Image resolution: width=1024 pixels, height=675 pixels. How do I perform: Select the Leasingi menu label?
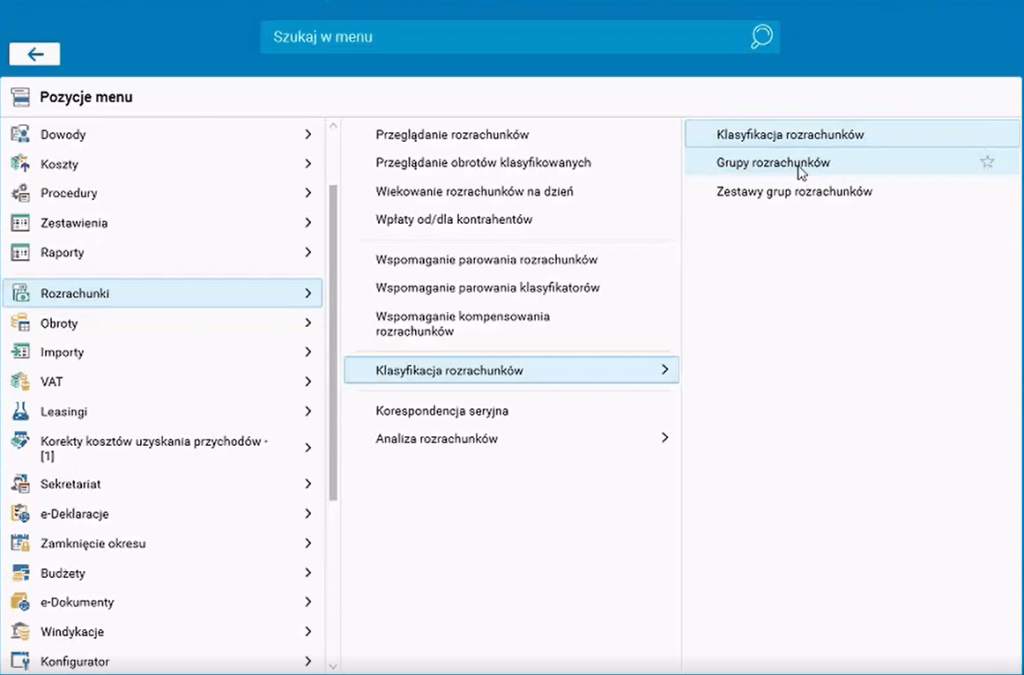coord(64,412)
